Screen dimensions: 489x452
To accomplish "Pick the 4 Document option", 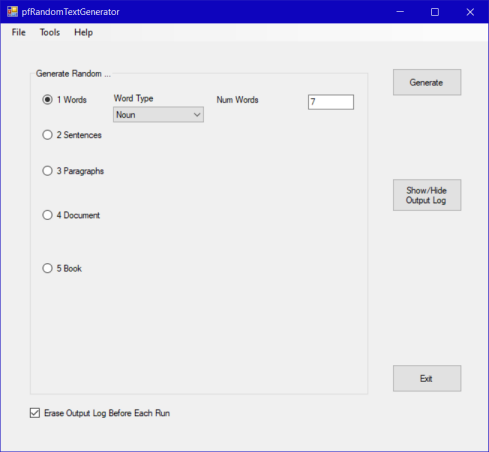I will pos(47,215).
